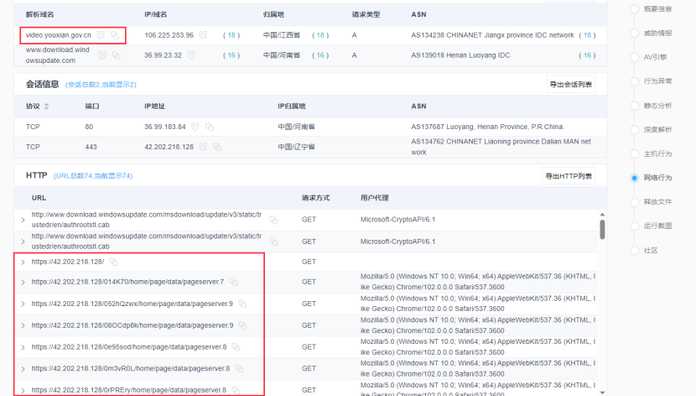Expand the 052hQzwx pageserver.9 request row
This screenshot has height=396, width=696.
pyautogui.click(x=23, y=304)
